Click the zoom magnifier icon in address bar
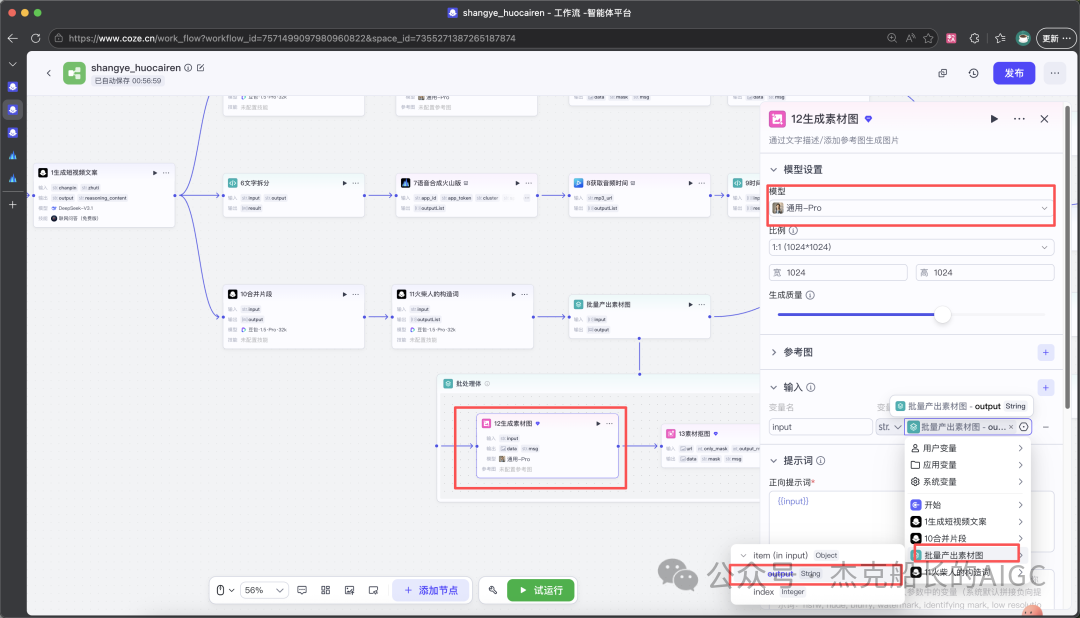The height and width of the screenshot is (618, 1080). pos(892,38)
